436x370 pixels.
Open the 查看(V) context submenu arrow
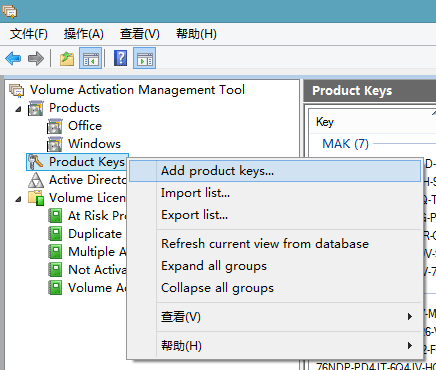410,317
